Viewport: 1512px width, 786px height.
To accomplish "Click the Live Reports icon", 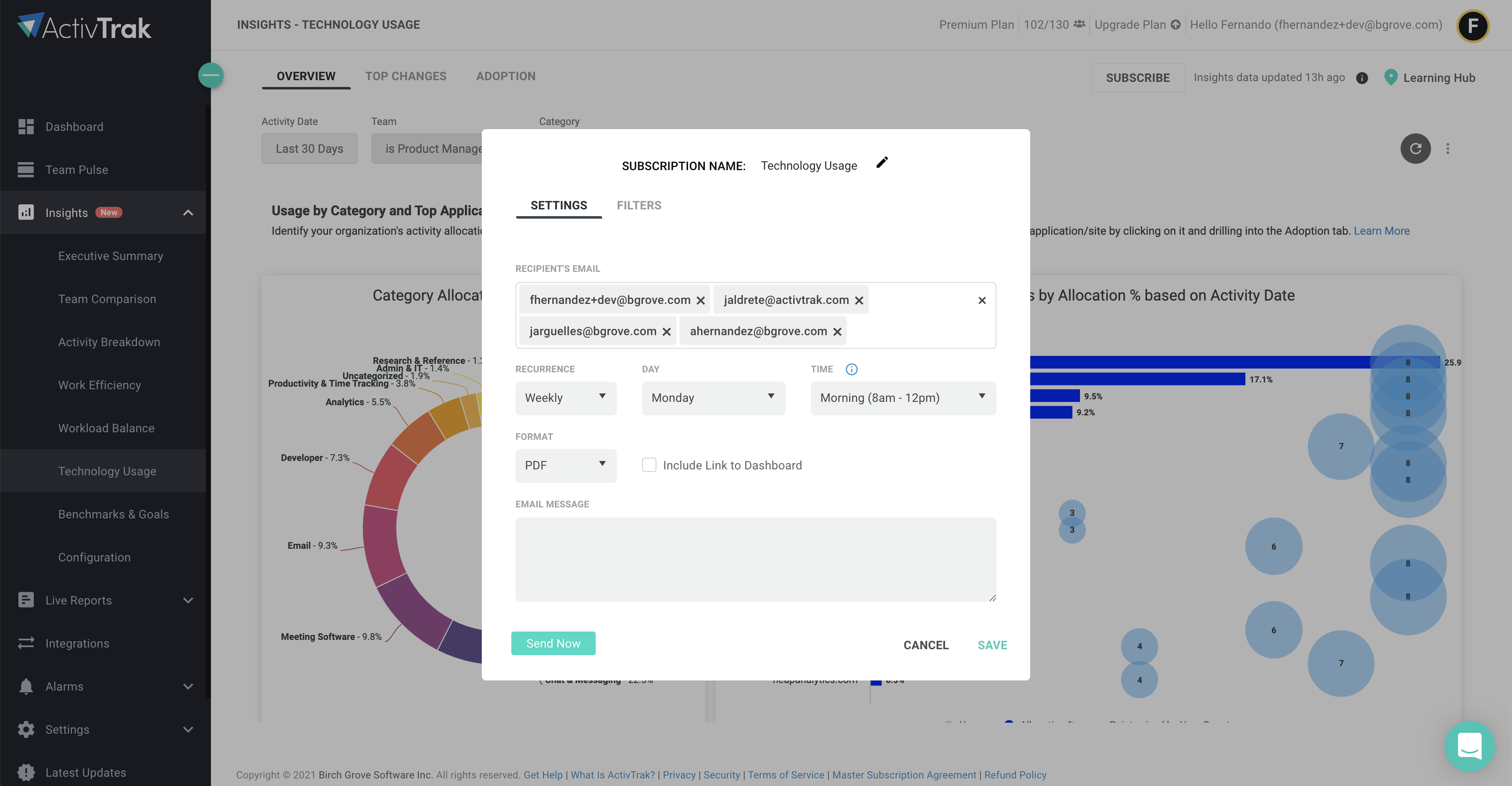I will pos(26,600).
